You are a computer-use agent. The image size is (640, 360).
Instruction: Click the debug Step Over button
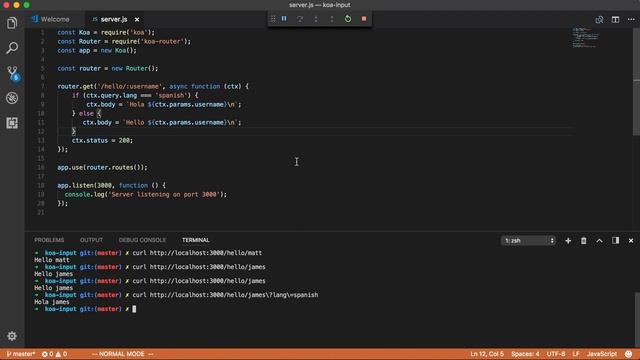point(300,19)
